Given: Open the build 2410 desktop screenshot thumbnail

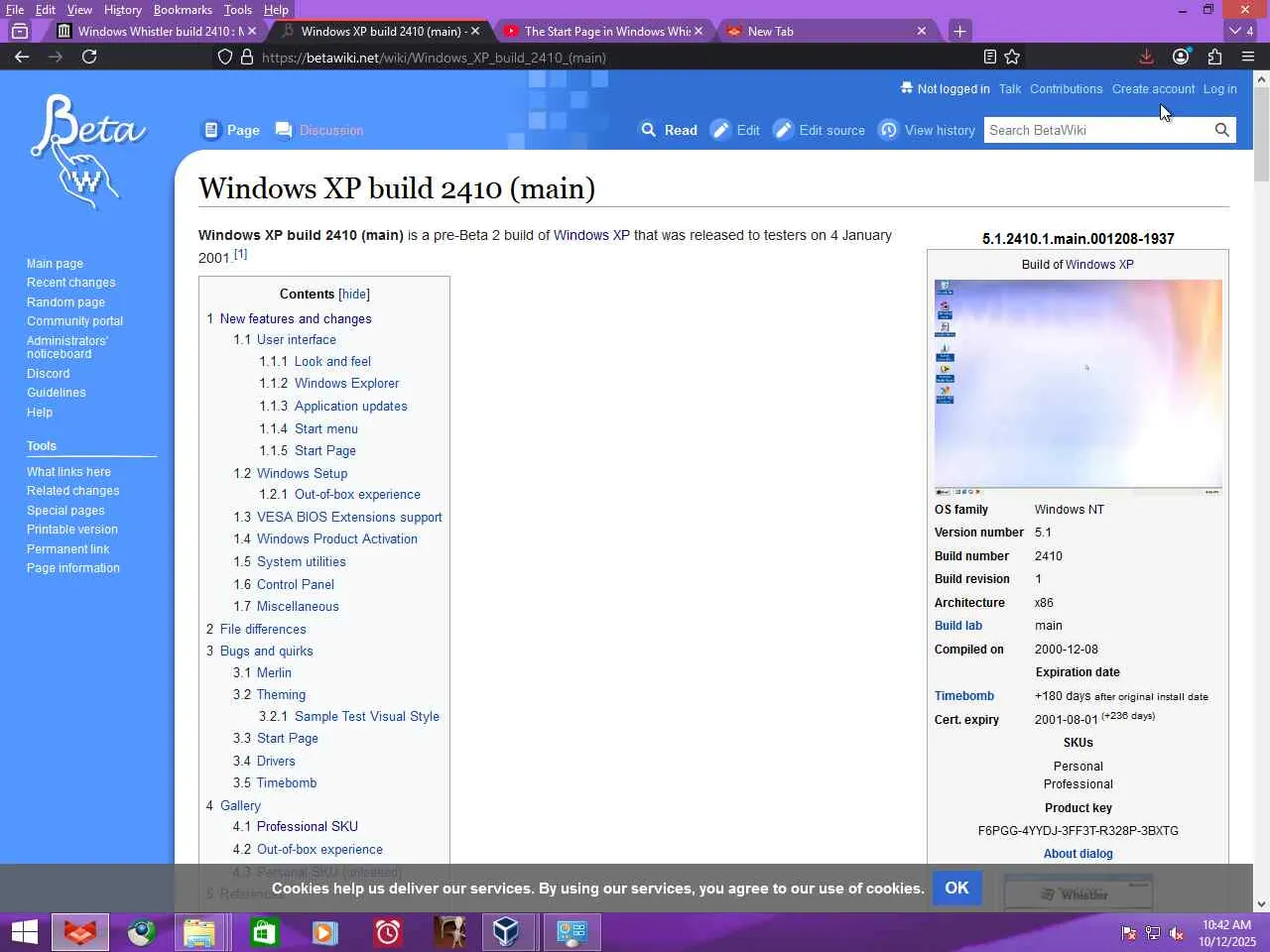Looking at the screenshot, I should (x=1078, y=388).
